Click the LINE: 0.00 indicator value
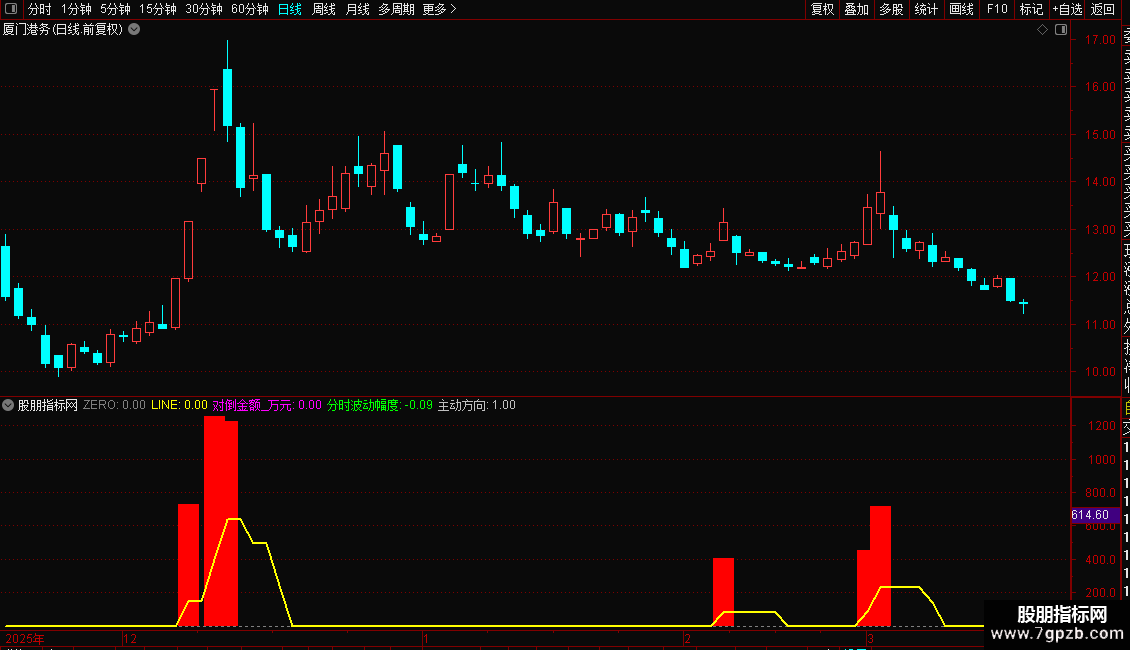The width and height of the screenshot is (1130, 650). 179,405
